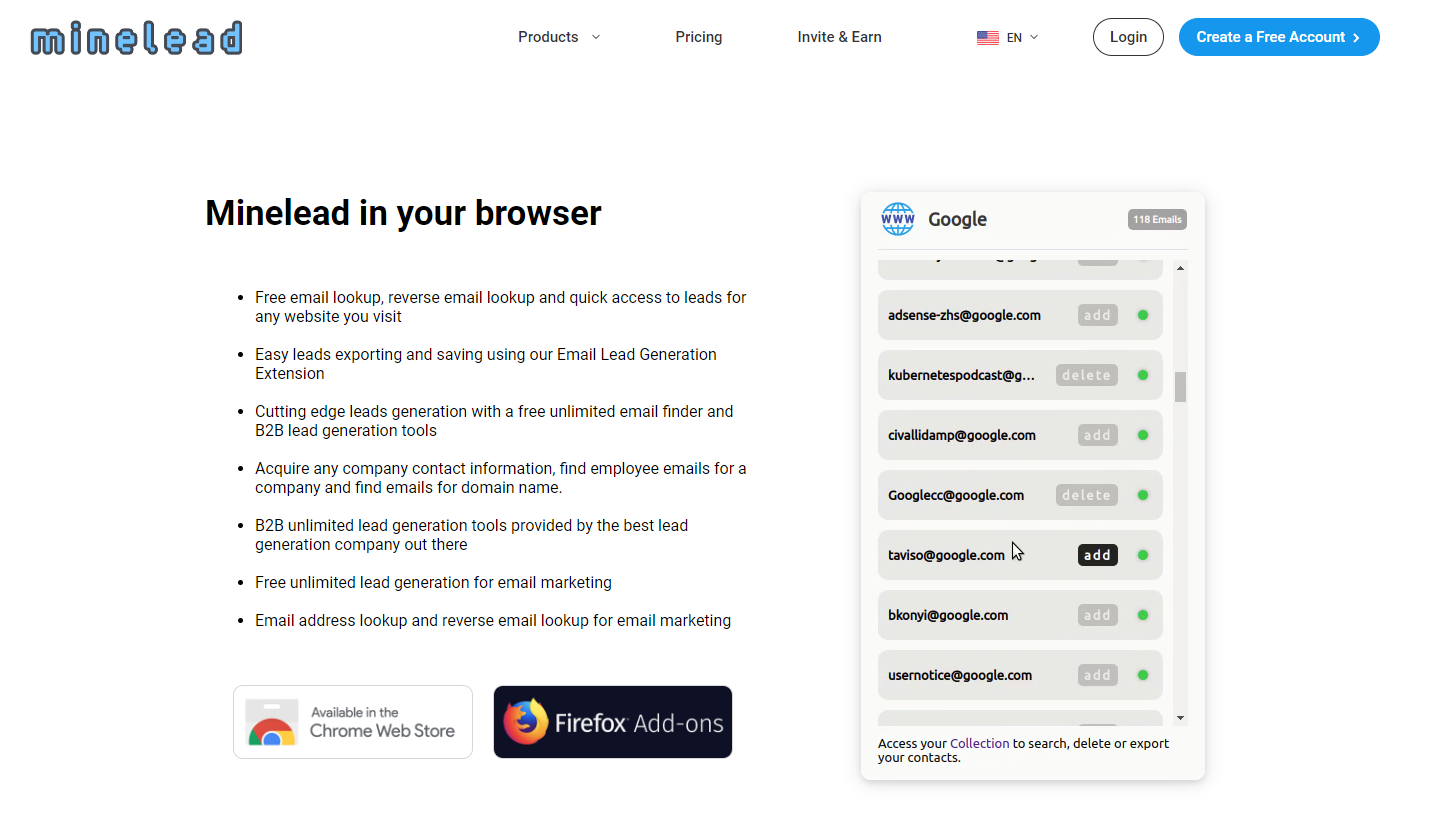Click the globe WWW icon beside Google

click(898, 219)
